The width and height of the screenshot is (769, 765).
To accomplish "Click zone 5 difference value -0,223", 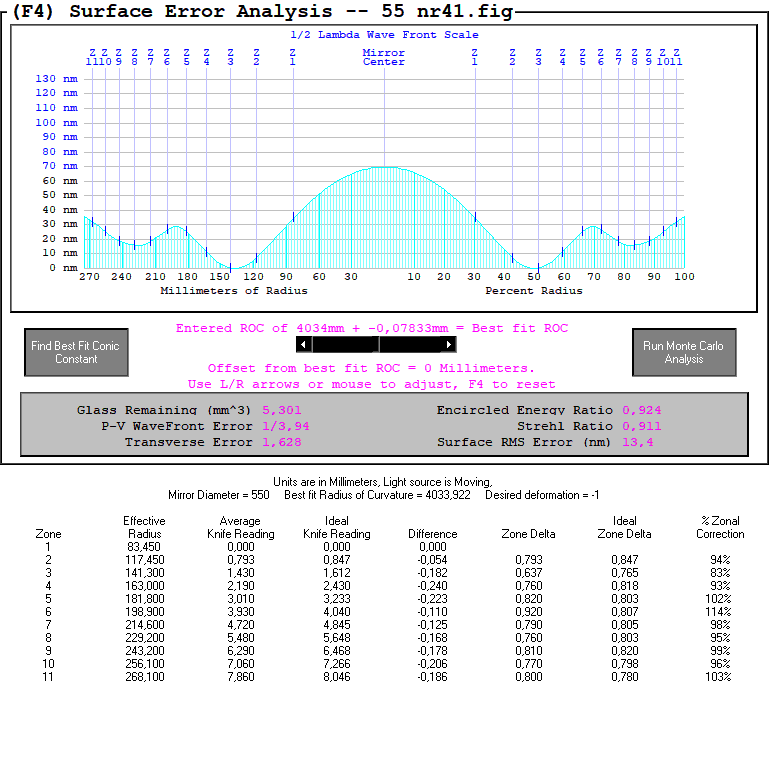I will pos(432,599).
